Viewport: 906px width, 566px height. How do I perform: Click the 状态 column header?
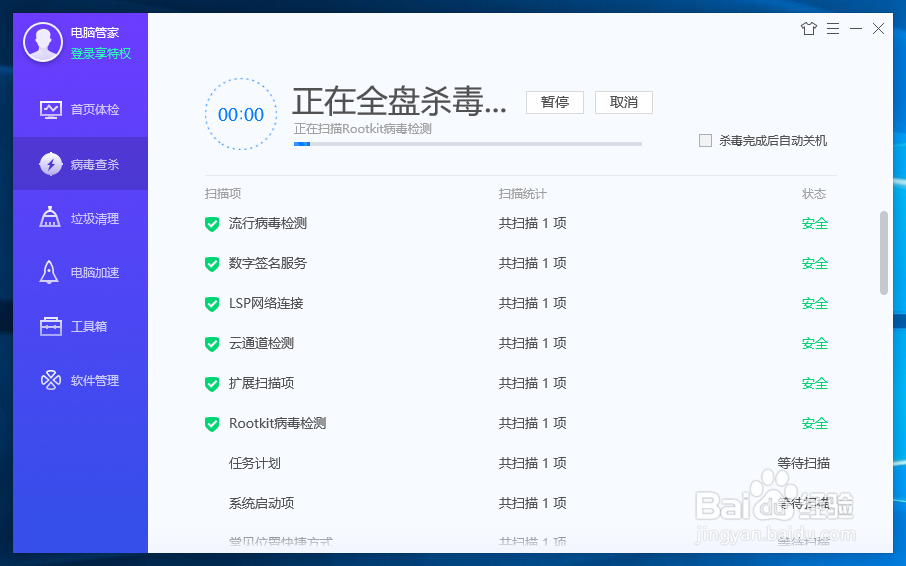coord(814,194)
